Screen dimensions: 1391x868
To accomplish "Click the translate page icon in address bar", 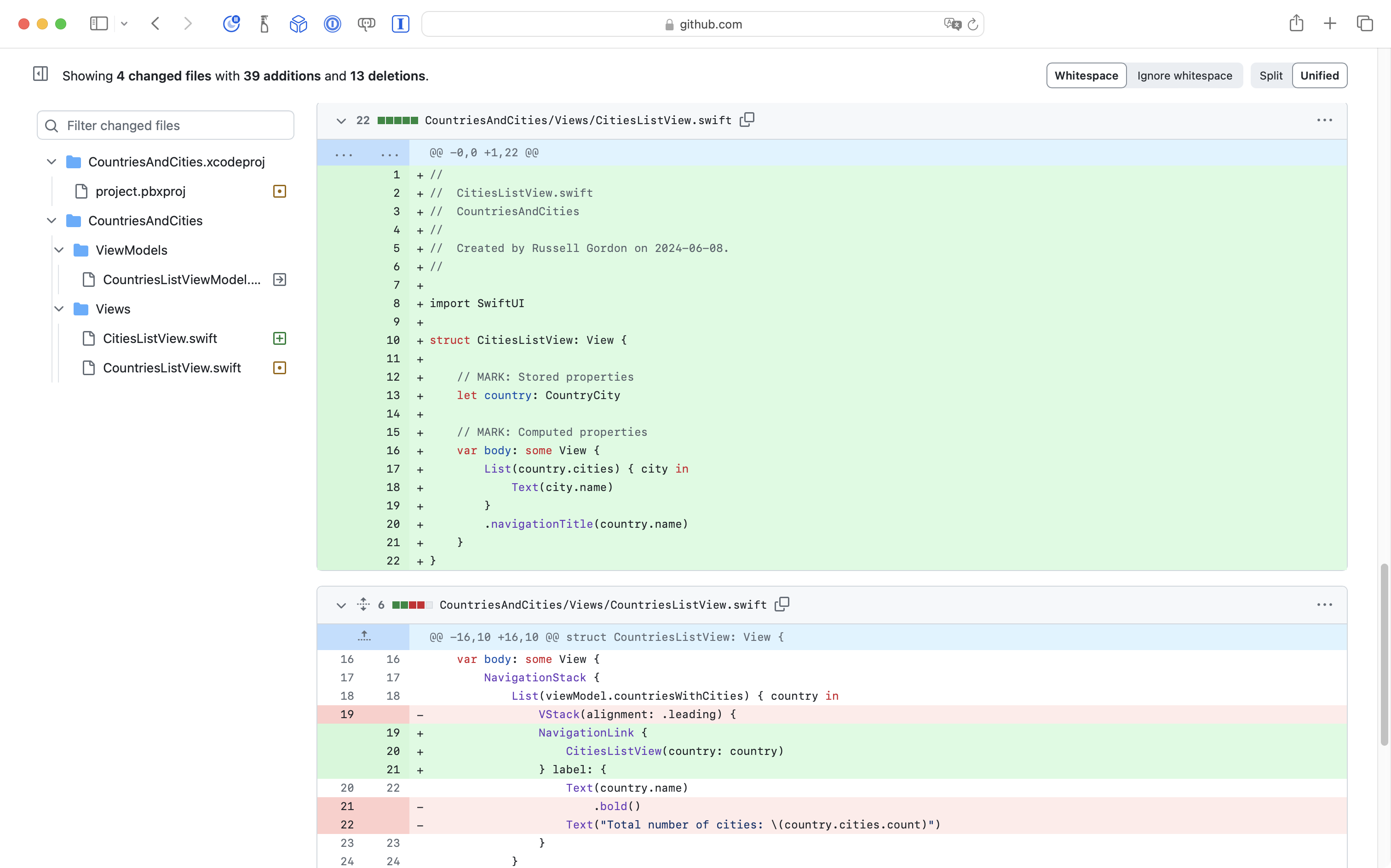I will tap(952, 24).
